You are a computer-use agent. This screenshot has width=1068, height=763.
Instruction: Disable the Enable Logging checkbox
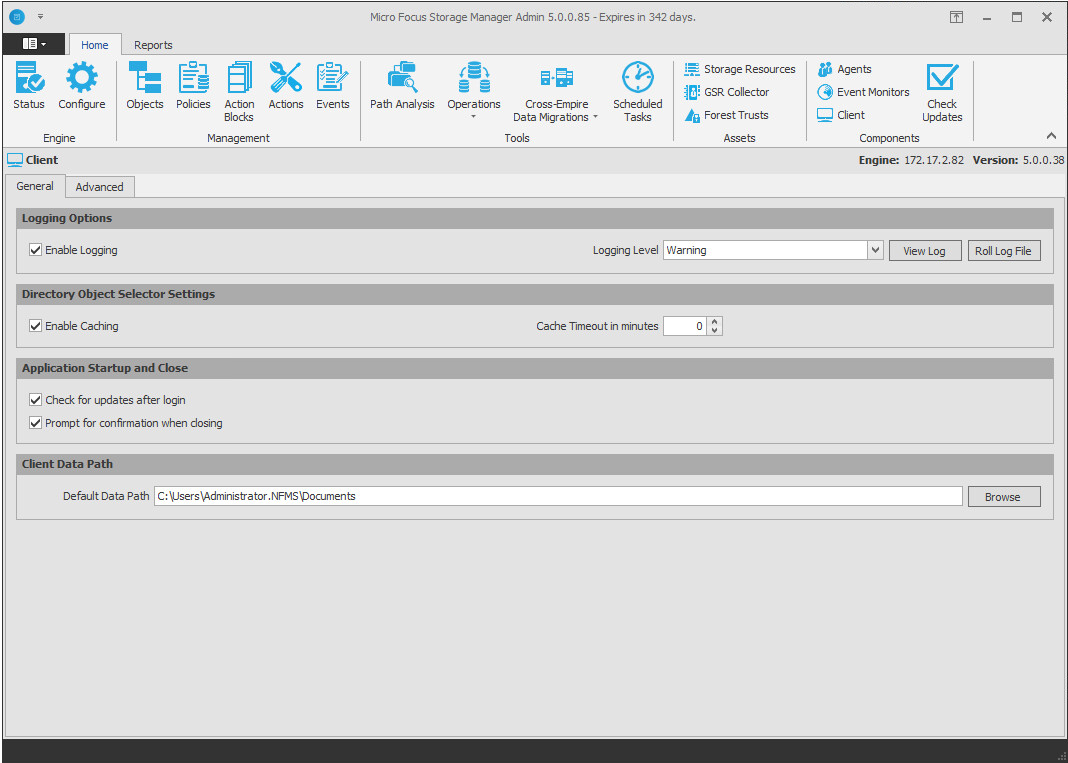(x=36, y=250)
